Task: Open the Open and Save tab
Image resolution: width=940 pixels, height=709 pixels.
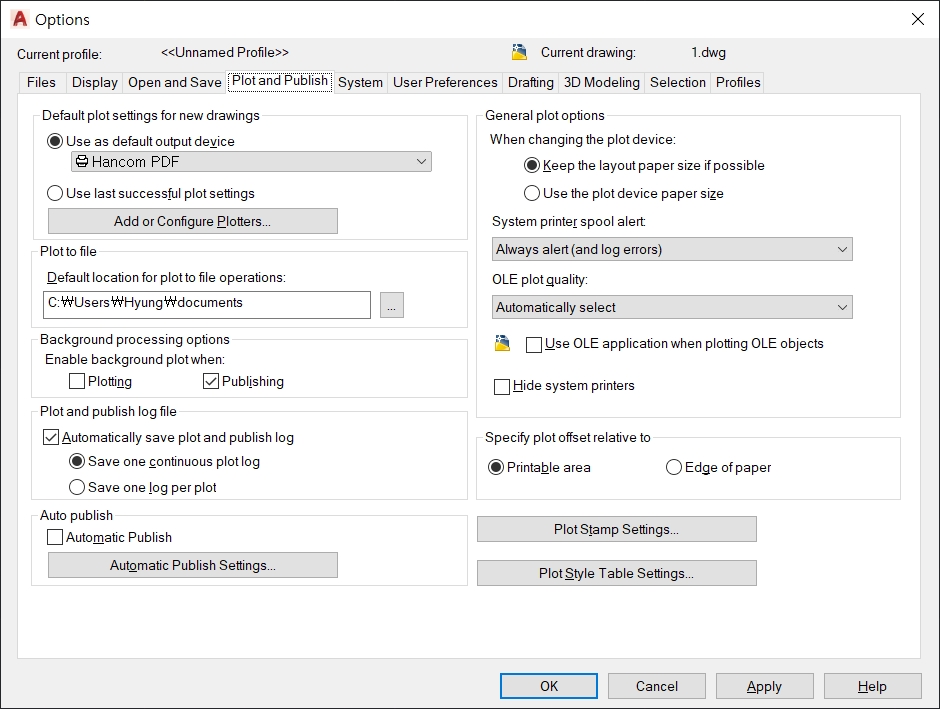Action: (x=174, y=82)
